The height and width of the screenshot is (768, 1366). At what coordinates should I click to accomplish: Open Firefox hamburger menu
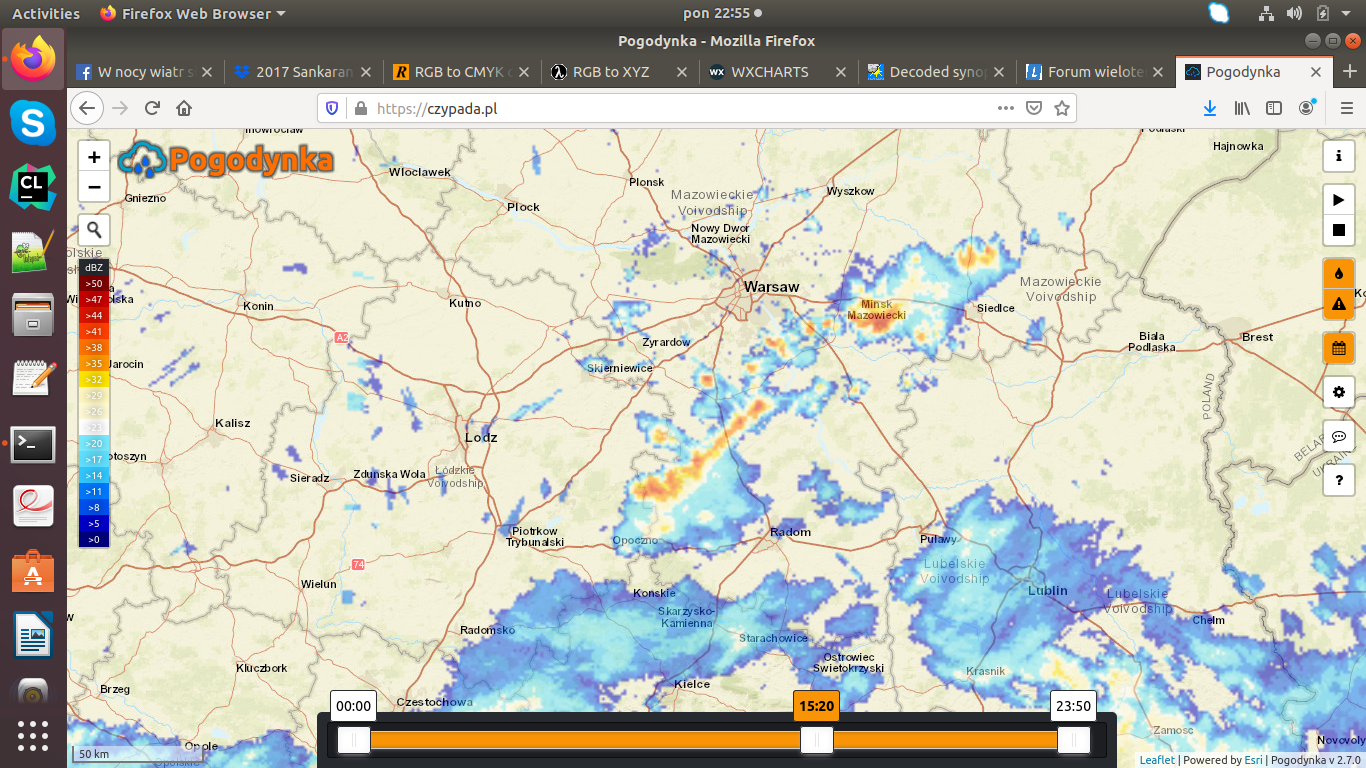[x=1346, y=108]
